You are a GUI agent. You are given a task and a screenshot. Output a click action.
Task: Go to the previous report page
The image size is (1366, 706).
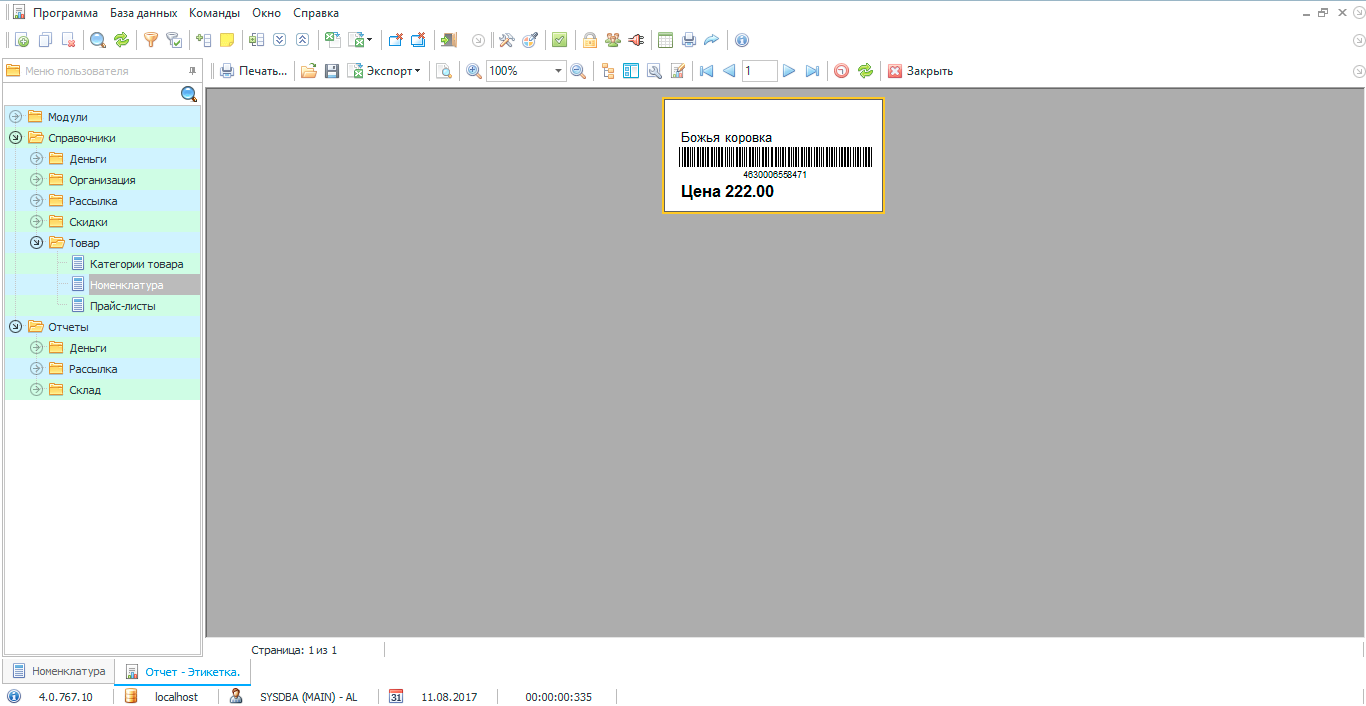(729, 71)
